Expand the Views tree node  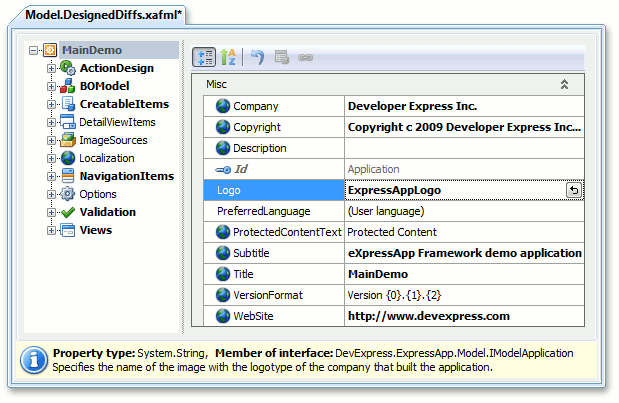[x=52, y=230]
